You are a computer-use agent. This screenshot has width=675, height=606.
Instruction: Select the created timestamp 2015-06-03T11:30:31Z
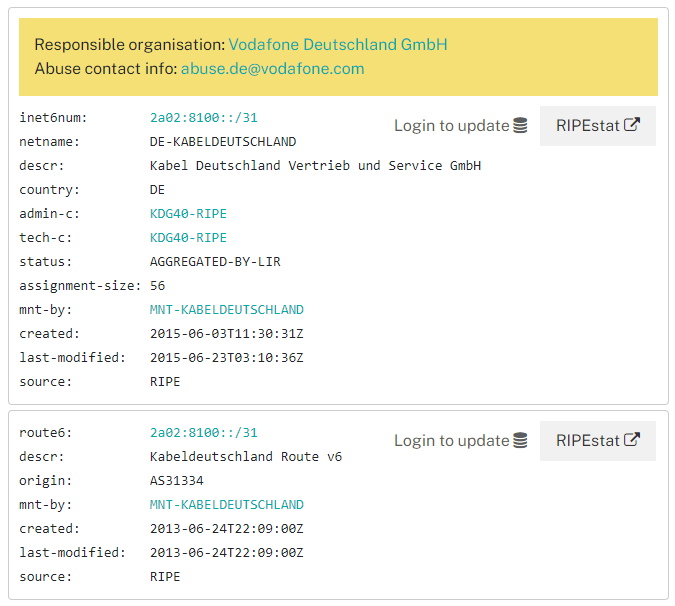pos(226,334)
